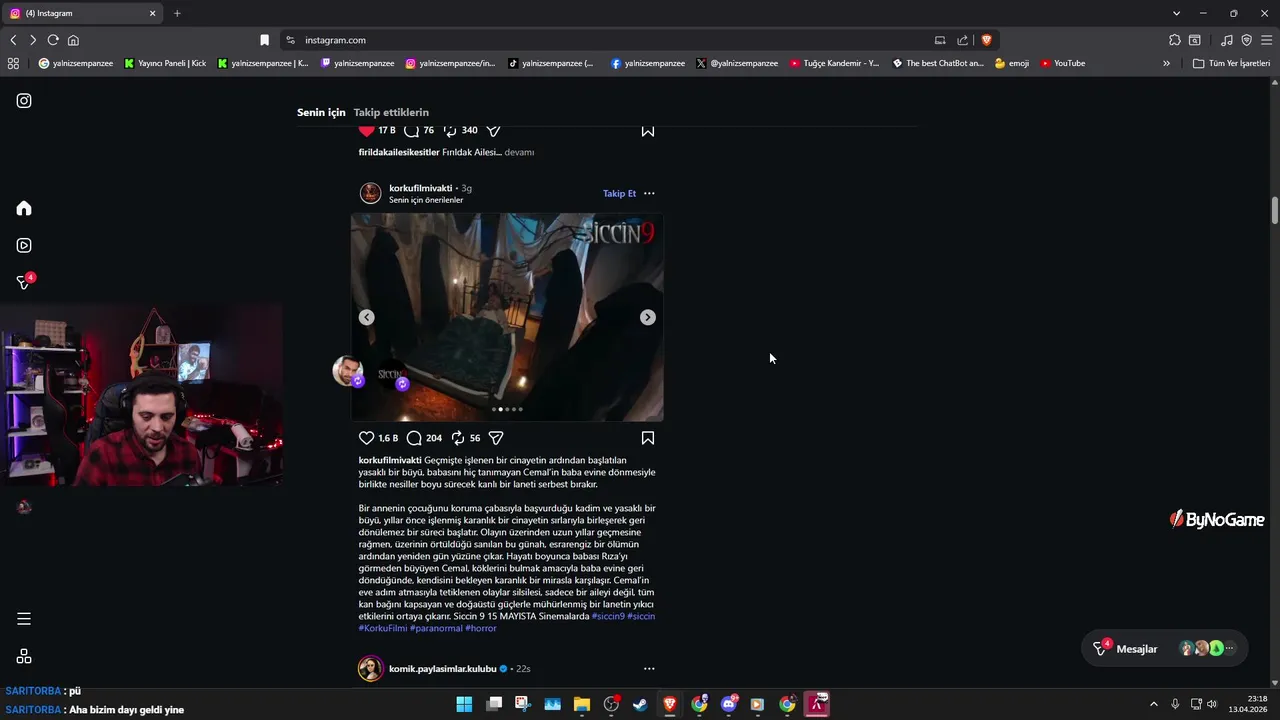Unlike the top post with red heart
Image resolution: width=1280 pixels, height=720 pixels.
pos(366,130)
